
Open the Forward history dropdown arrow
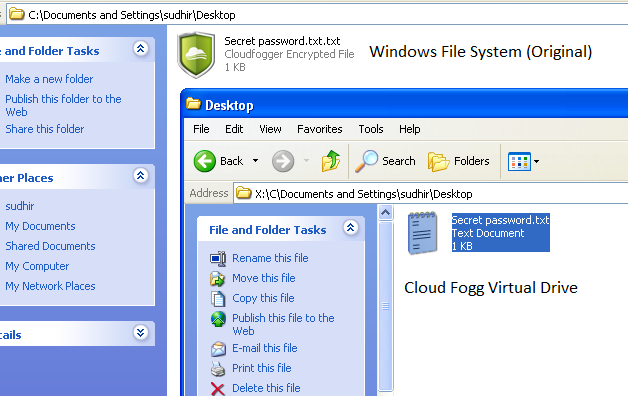(x=306, y=161)
